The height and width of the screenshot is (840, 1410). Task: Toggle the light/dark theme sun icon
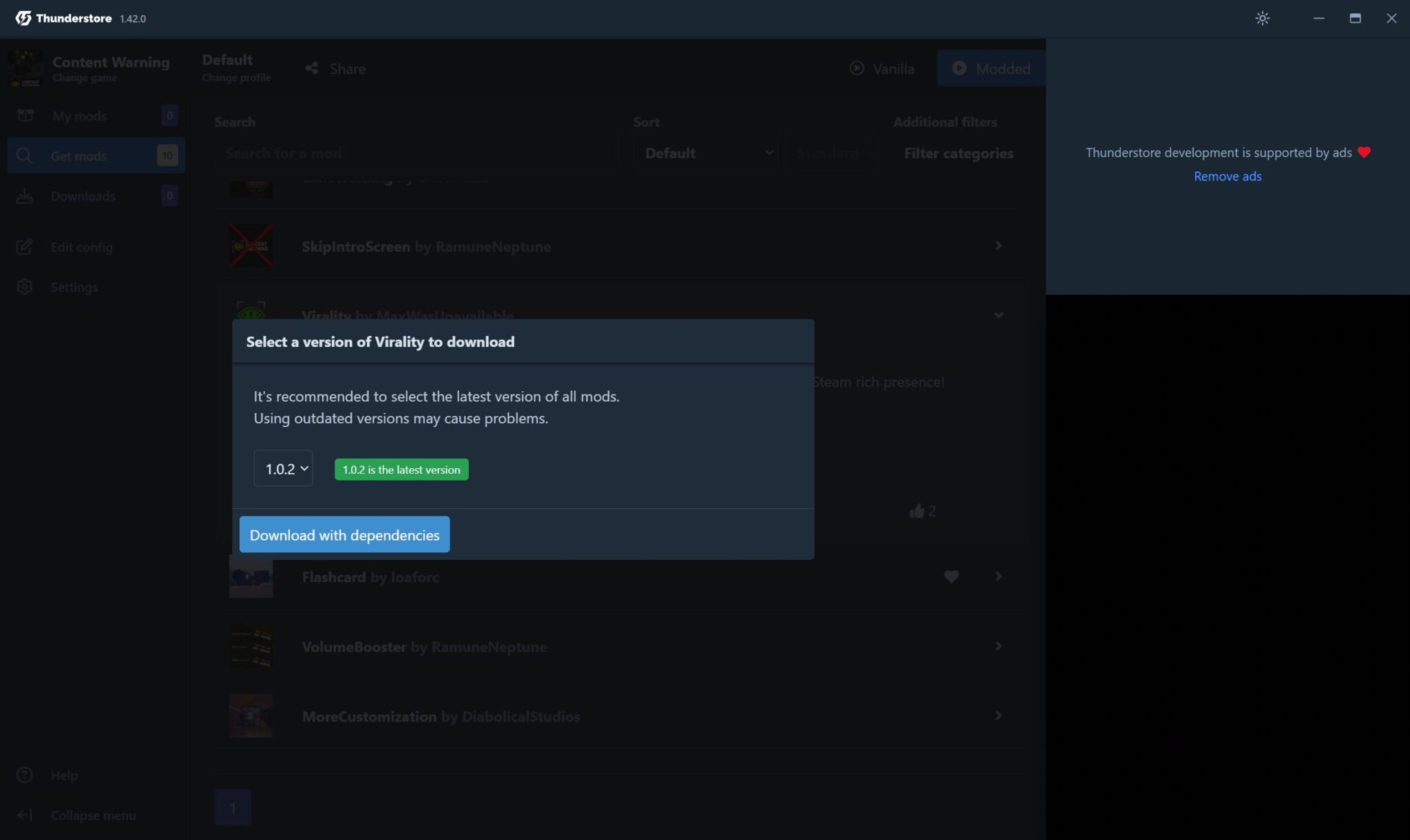[1262, 19]
